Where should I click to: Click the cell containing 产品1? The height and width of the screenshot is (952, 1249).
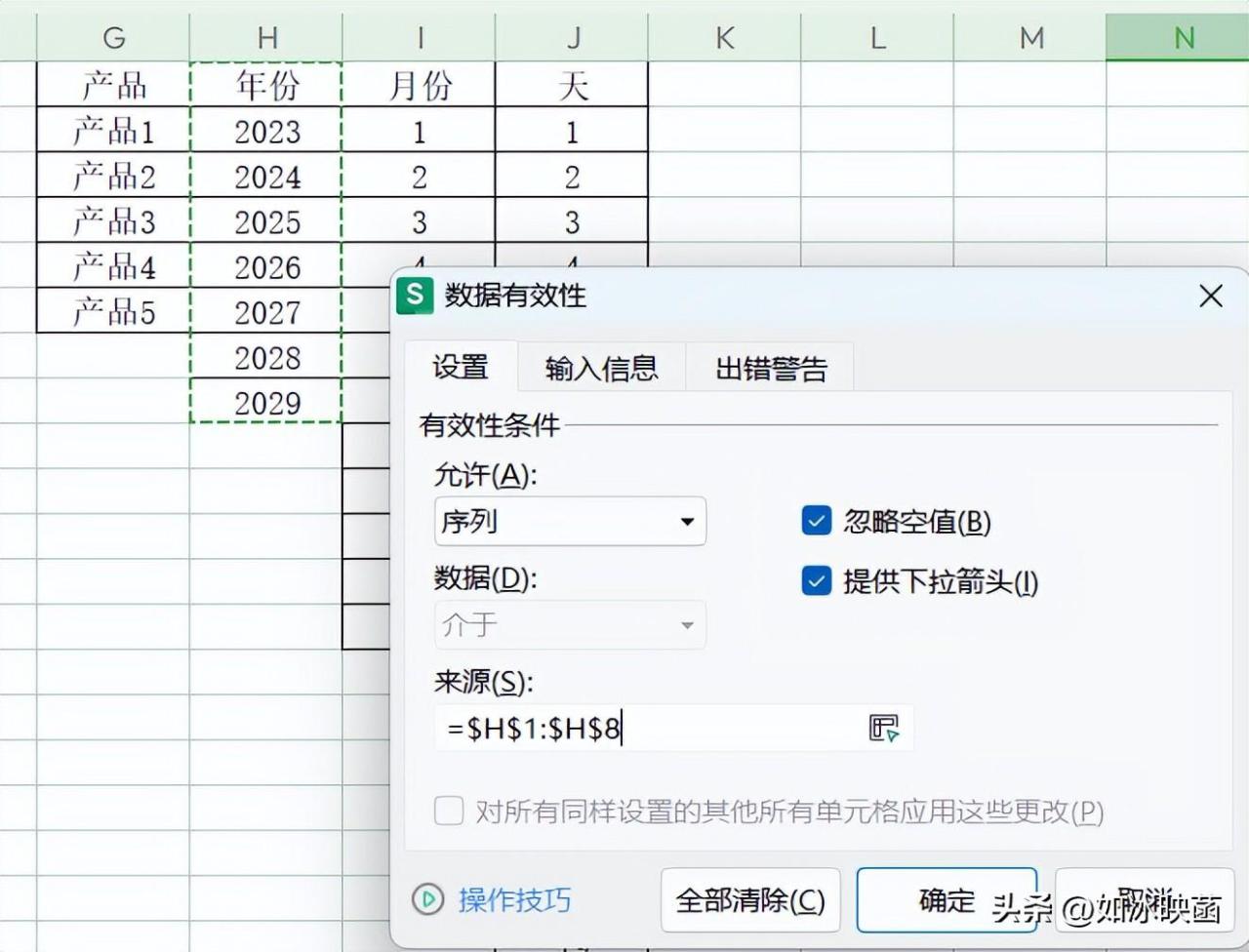(113, 130)
